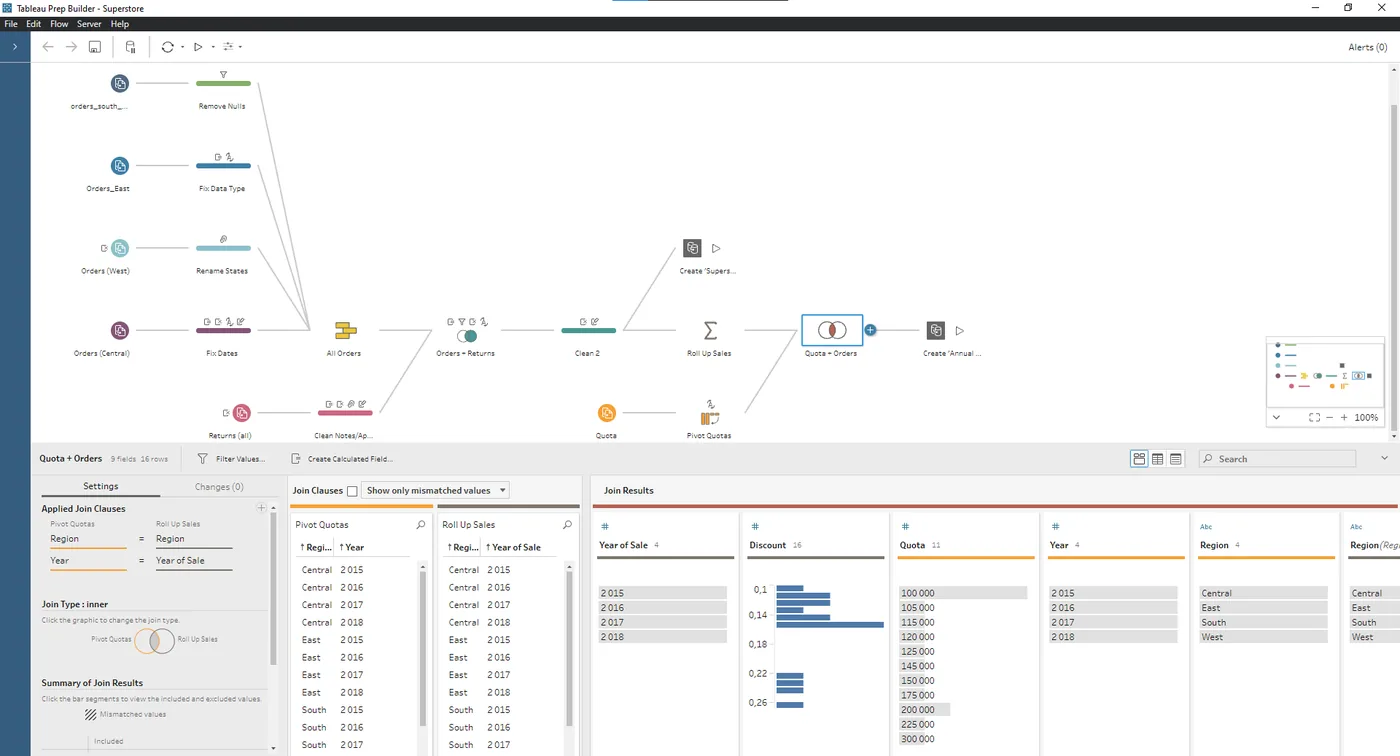1400x756 pixels.
Task: Switch to data grid view
Action: 1158,459
